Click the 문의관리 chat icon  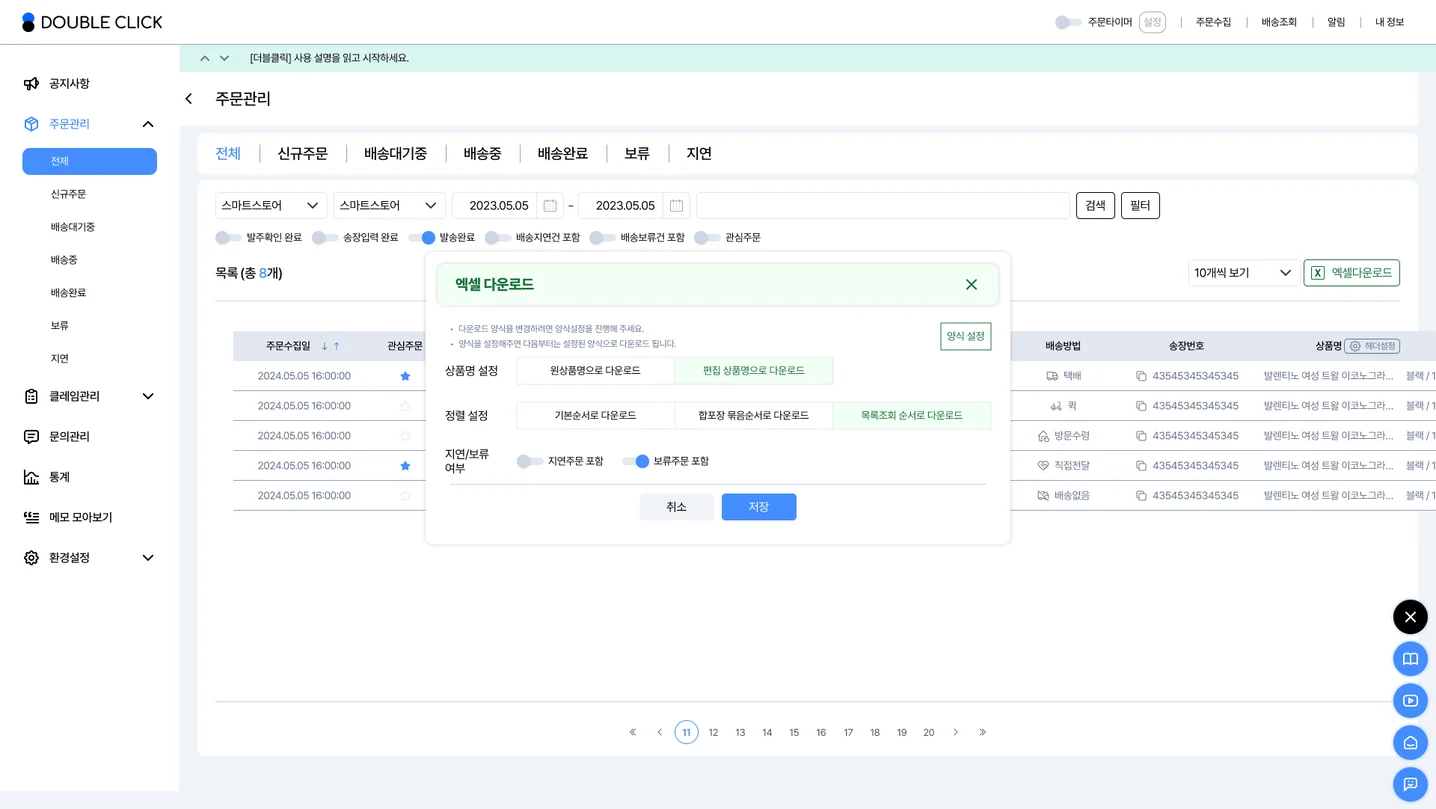coord(31,437)
